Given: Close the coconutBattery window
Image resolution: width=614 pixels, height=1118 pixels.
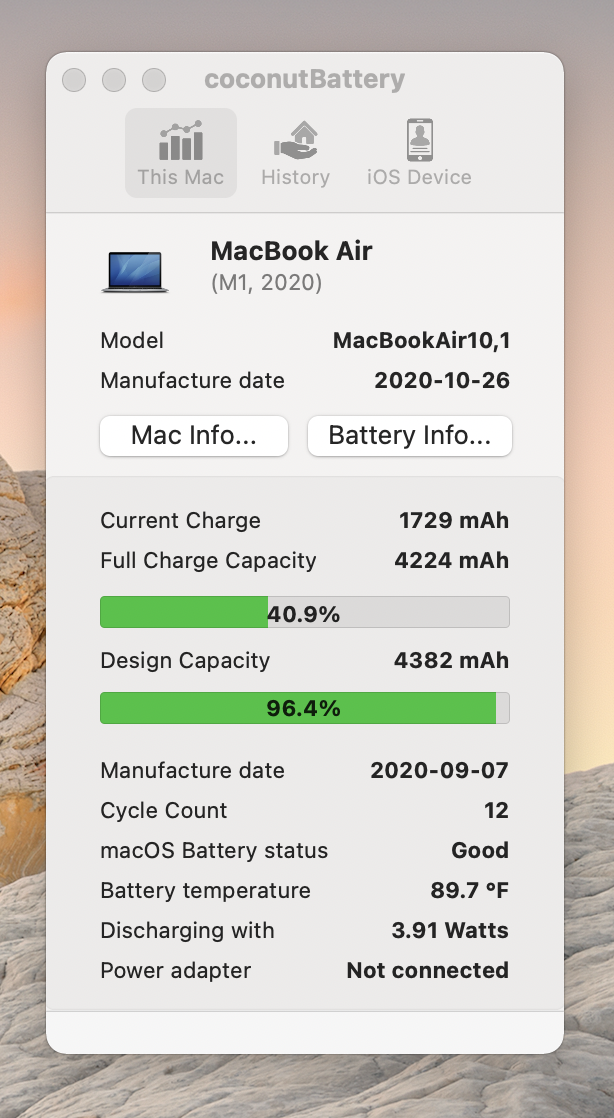Looking at the screenshot, I should click(x=74, y=80).
